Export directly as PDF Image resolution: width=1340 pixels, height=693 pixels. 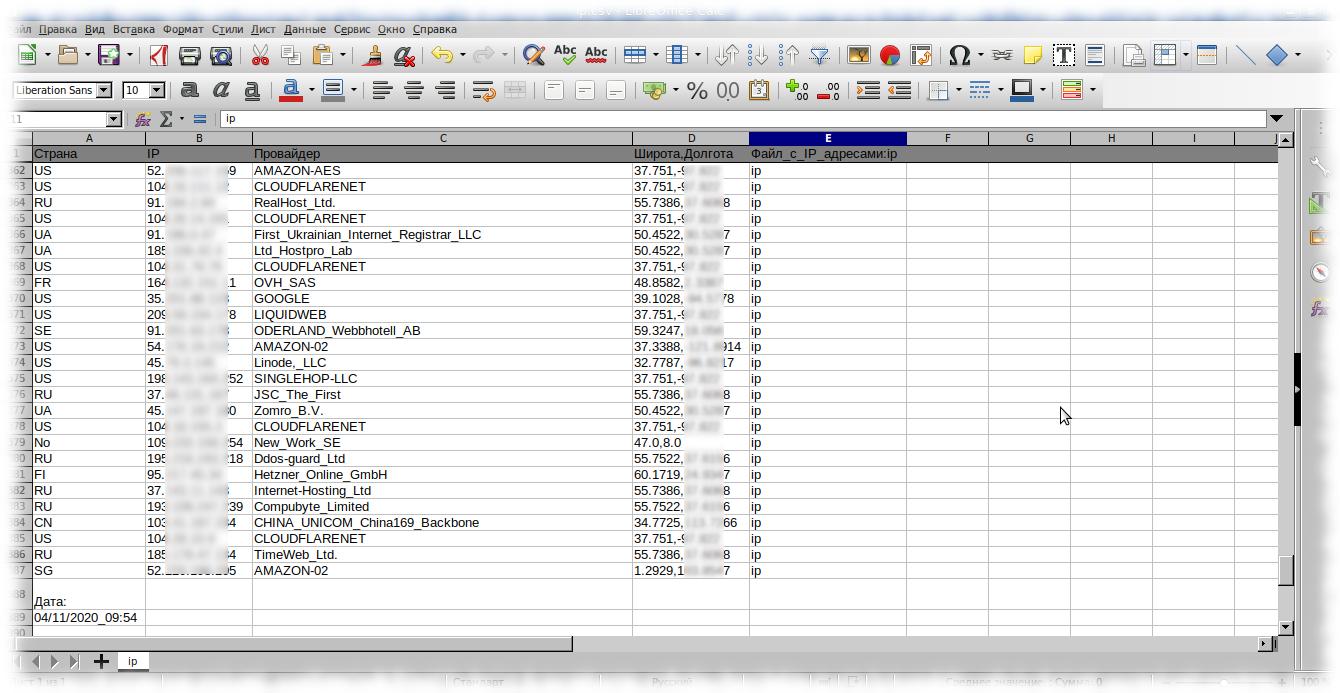(158, 55)
